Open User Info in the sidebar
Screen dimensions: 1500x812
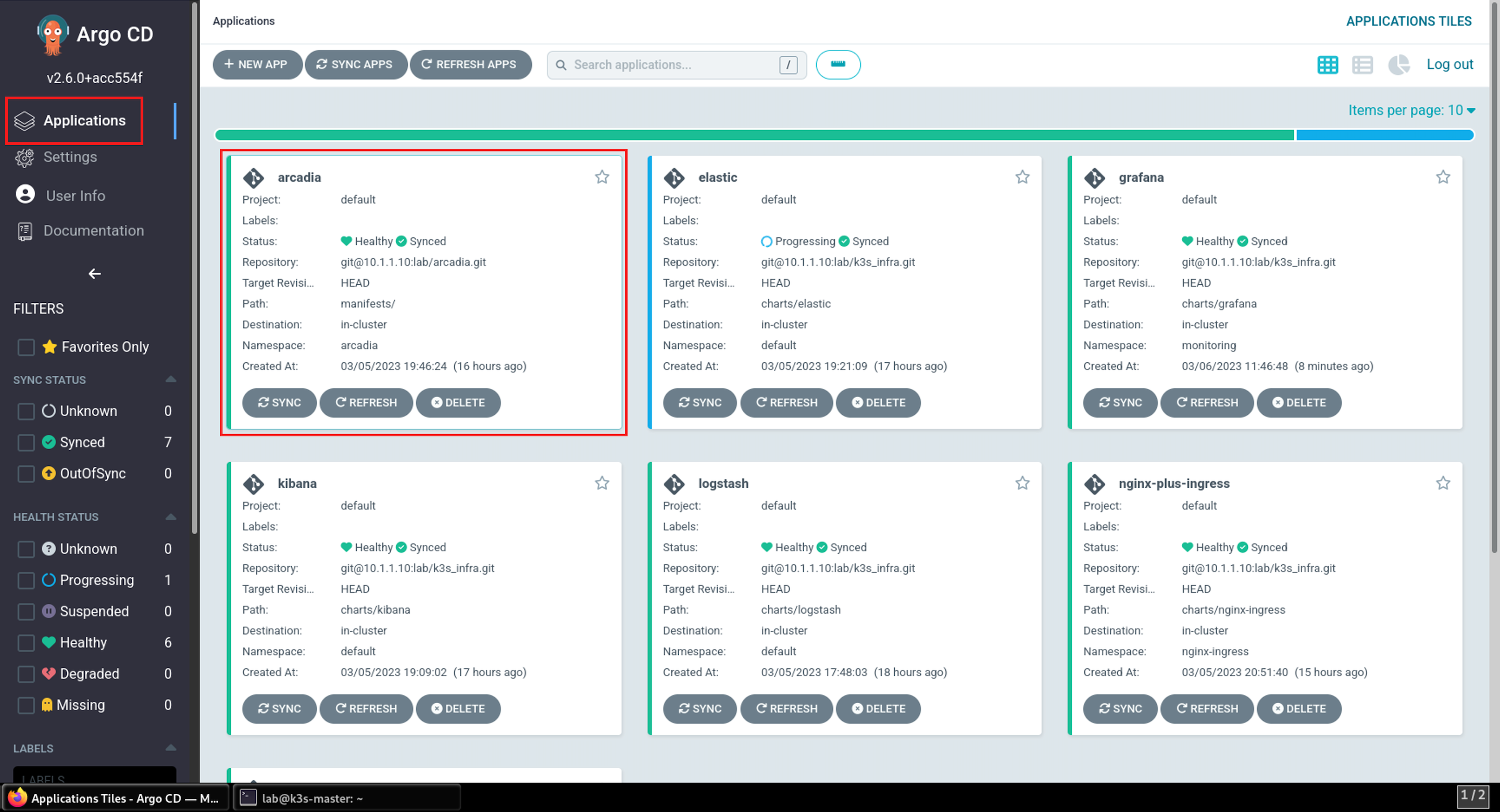pyautogui.click(x=76, y=196)
